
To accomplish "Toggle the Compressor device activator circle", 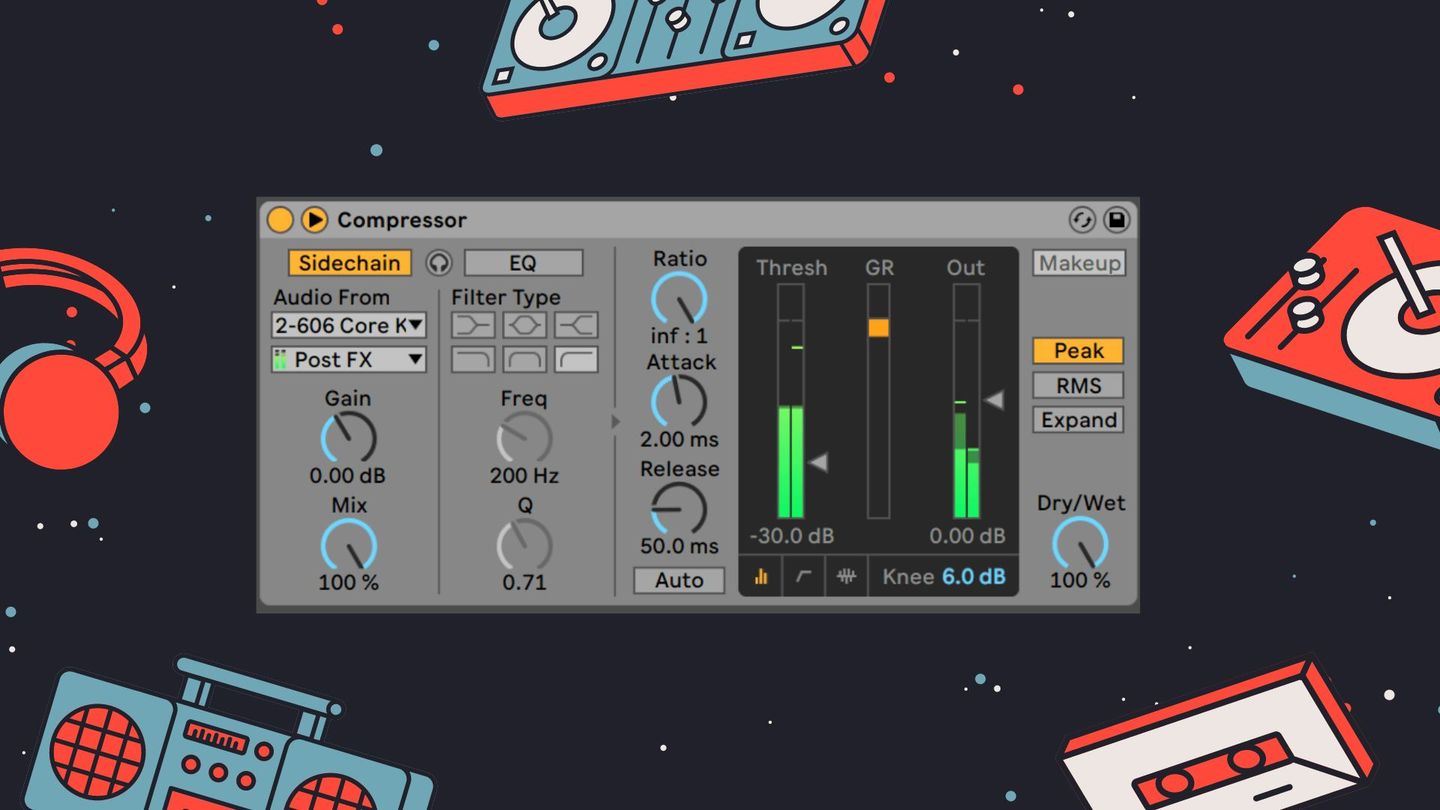I will tap(280, 220).
